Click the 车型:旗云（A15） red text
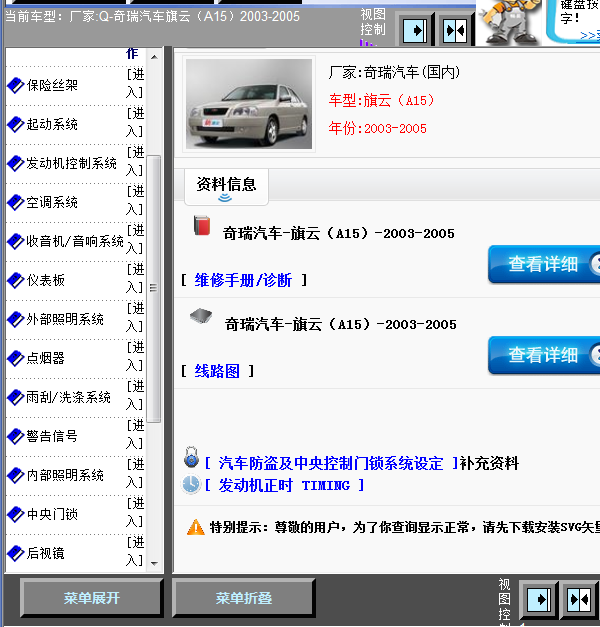 [x=381, y=100]
